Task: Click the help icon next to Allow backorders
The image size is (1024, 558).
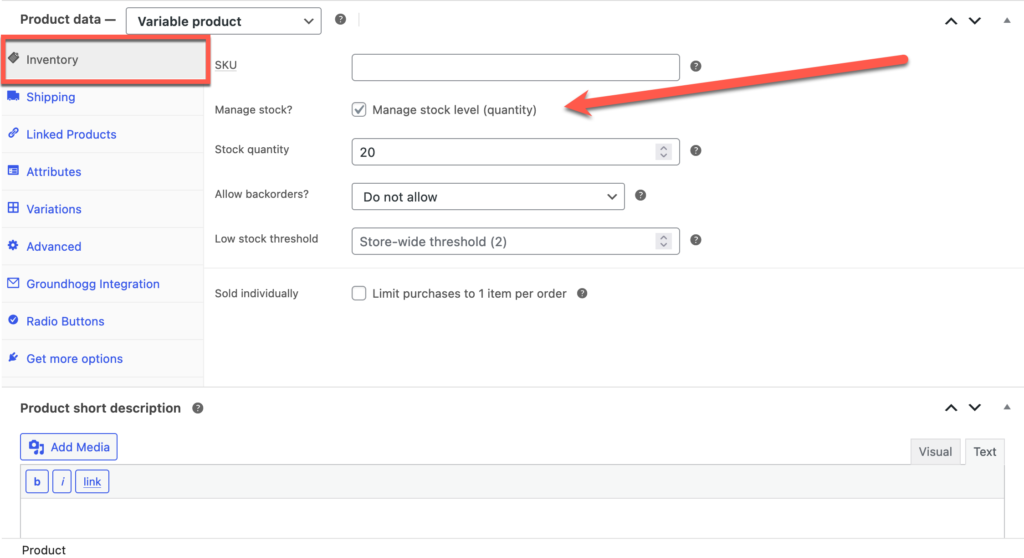Action: tap(641, 196)
